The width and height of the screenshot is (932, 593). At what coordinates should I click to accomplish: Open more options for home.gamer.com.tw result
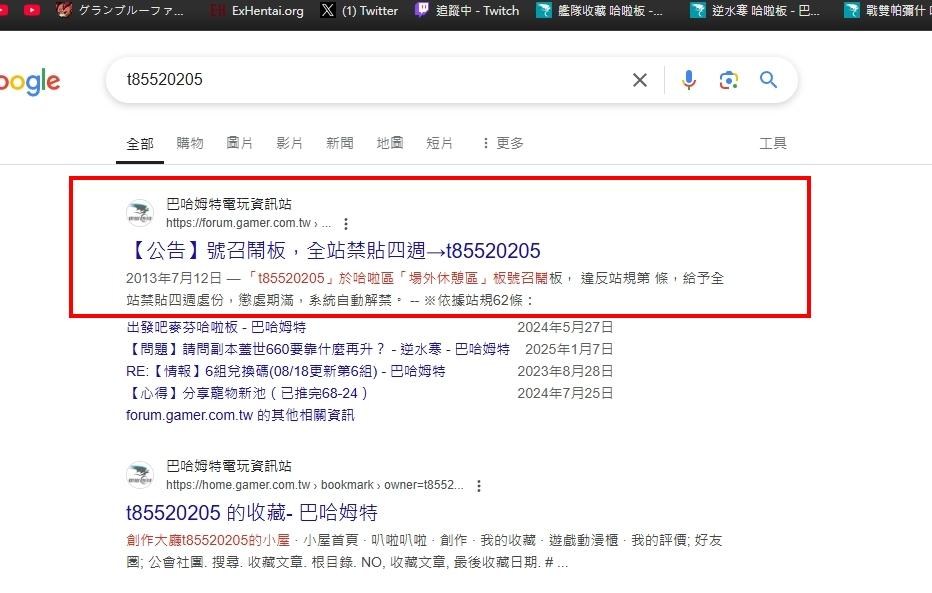479,485
